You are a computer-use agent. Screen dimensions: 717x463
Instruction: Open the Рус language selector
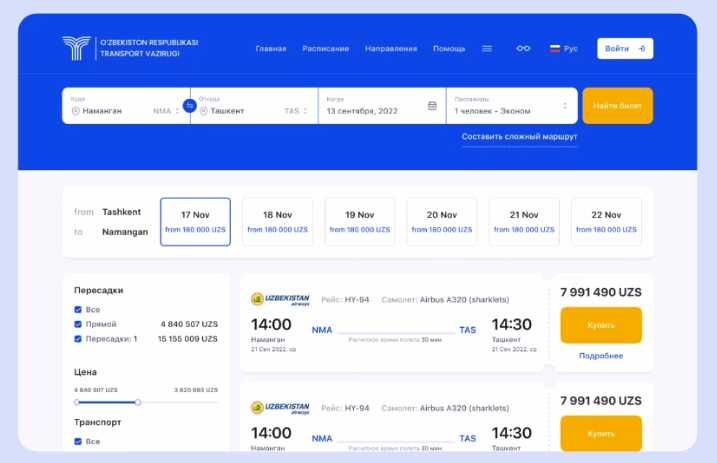(x=564, y=48)
